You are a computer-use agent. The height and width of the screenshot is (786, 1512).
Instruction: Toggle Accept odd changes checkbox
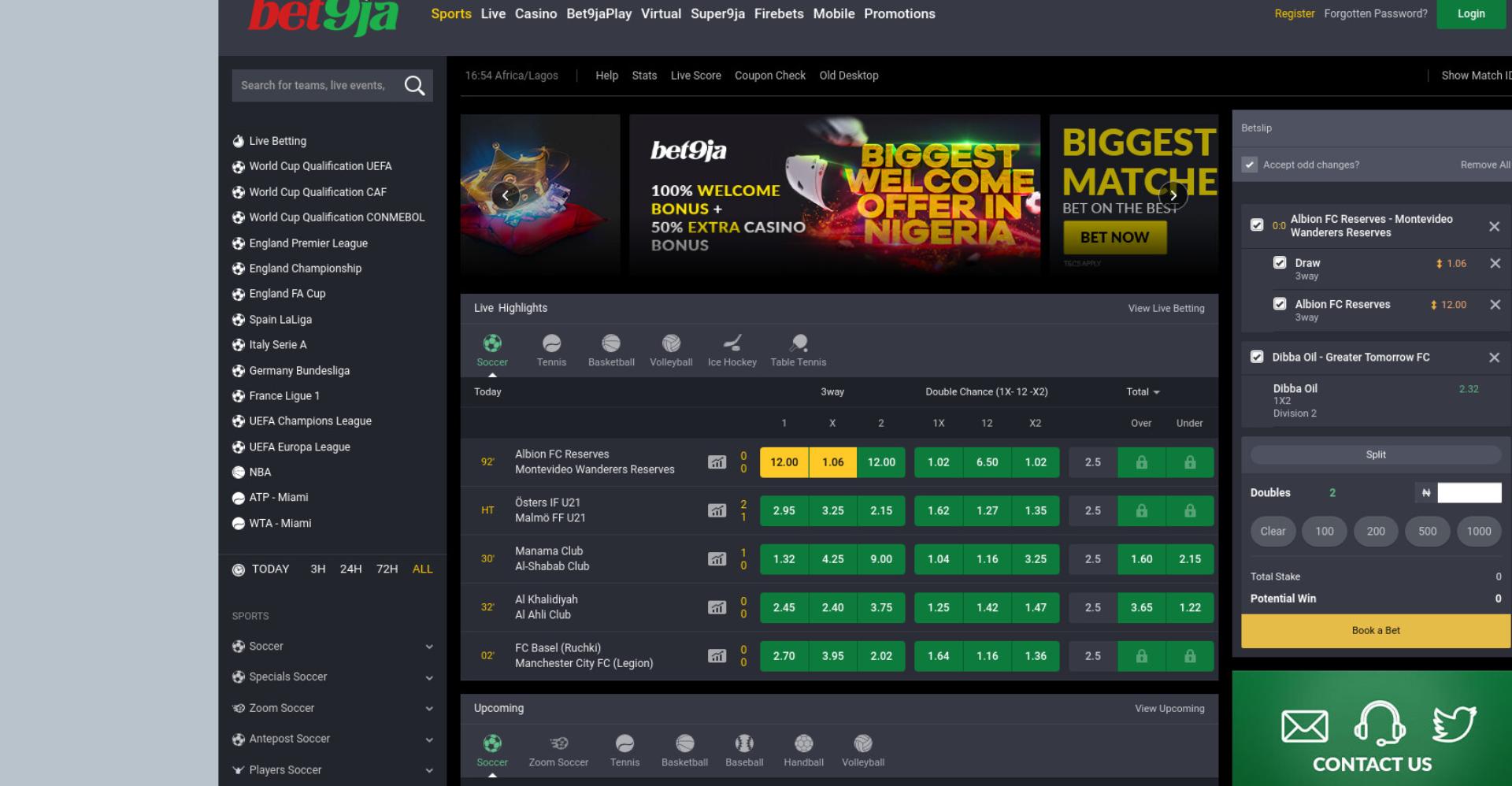click(x=1250, y=165)
